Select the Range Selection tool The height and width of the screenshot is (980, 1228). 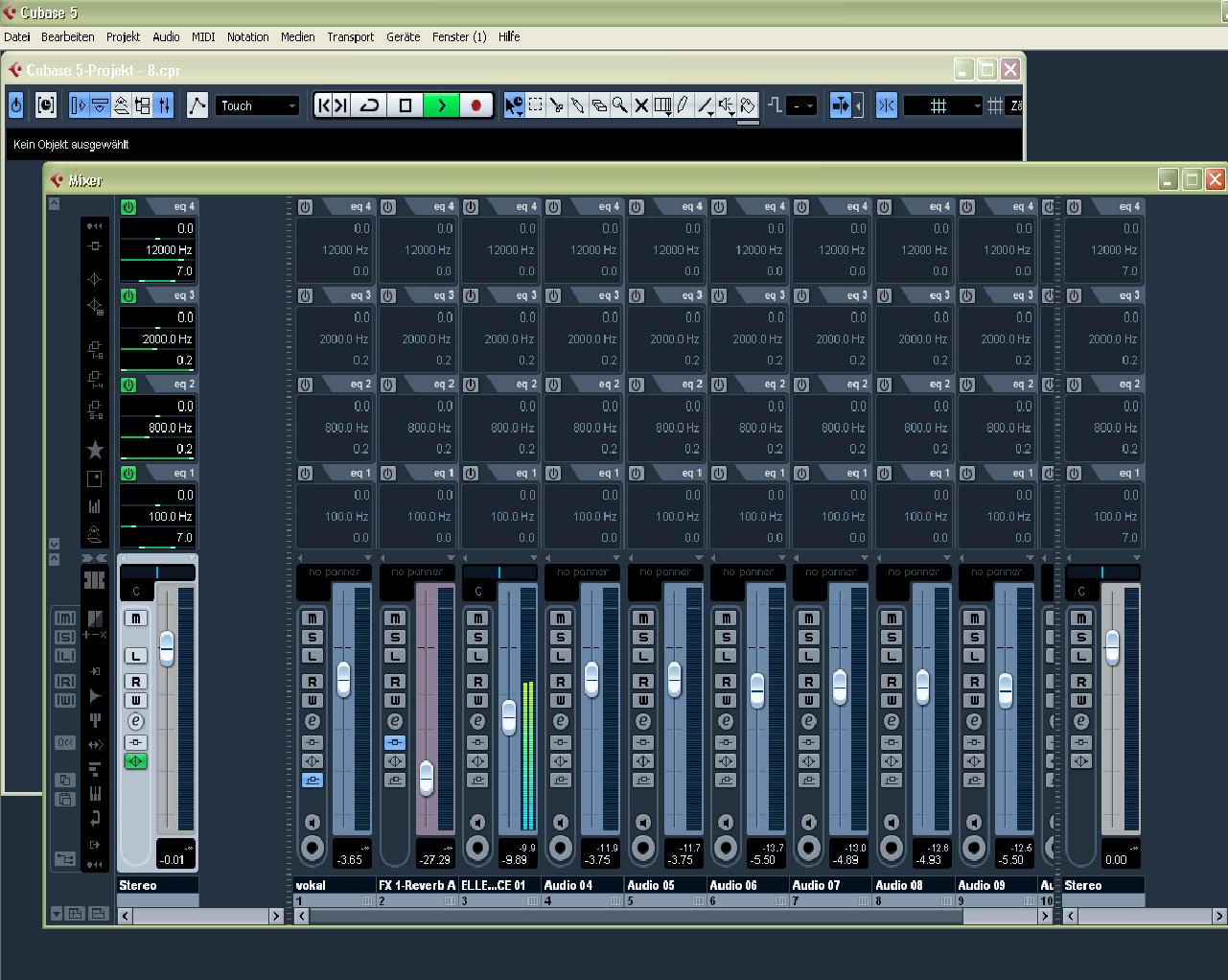pos(536,105)
